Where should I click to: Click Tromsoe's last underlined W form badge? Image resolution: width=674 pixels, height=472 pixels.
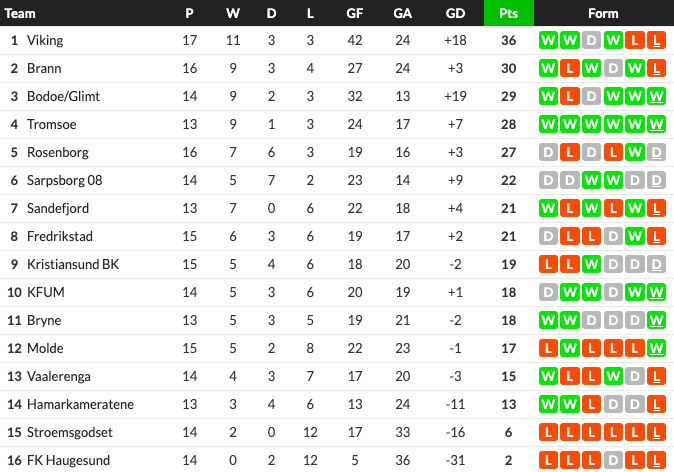point(656,124)
